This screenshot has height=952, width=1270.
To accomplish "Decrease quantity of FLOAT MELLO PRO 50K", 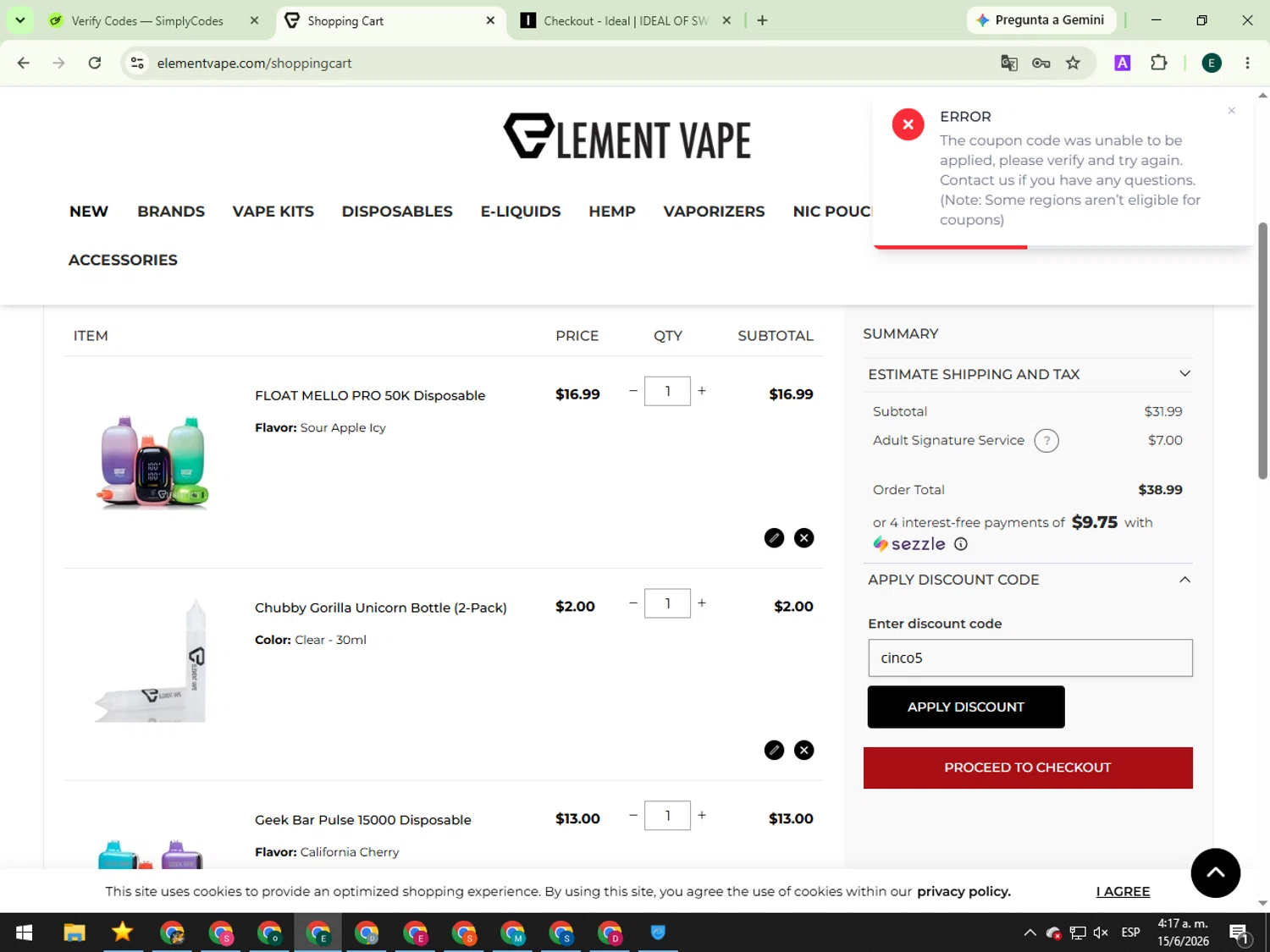I will 633,391.
